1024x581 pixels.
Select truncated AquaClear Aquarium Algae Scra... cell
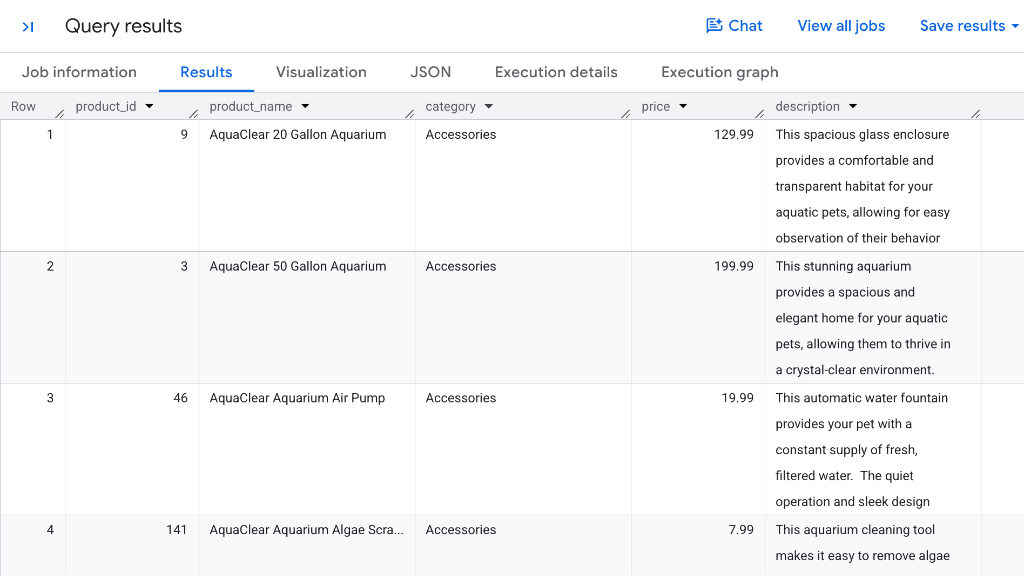(306, 530)
